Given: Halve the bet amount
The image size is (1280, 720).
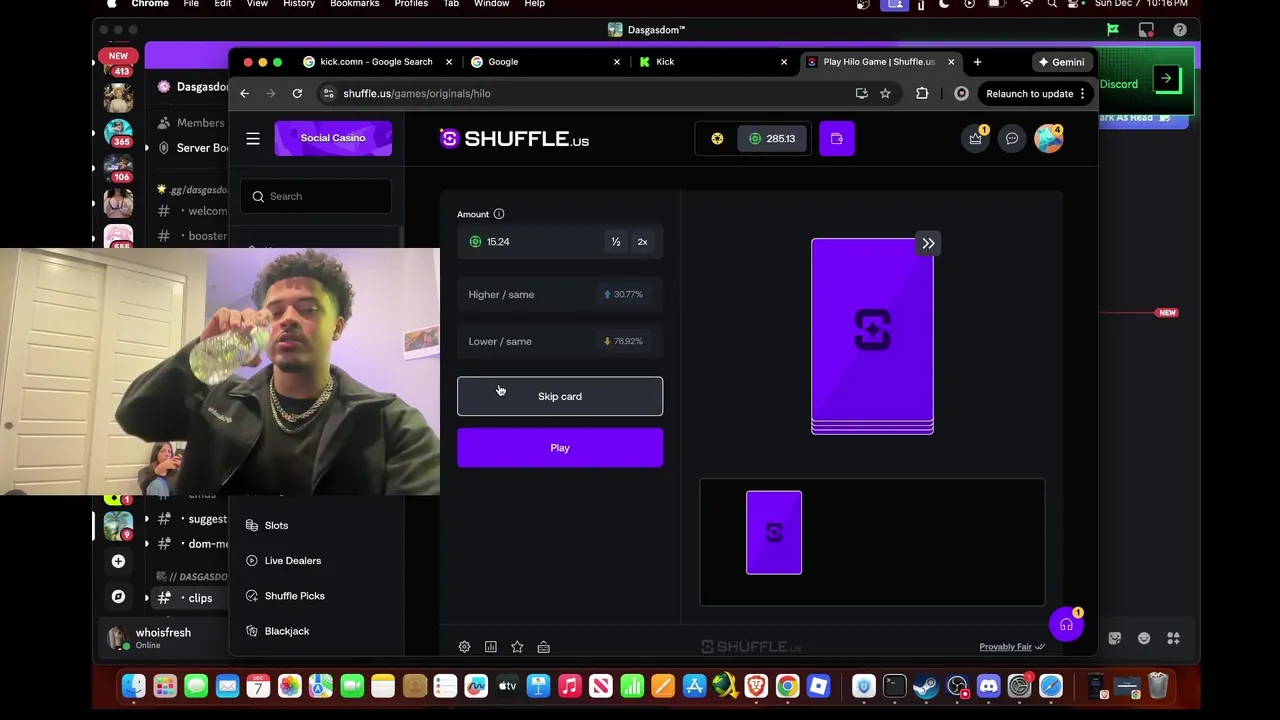Looking at the screenshot, I should 616,242.
